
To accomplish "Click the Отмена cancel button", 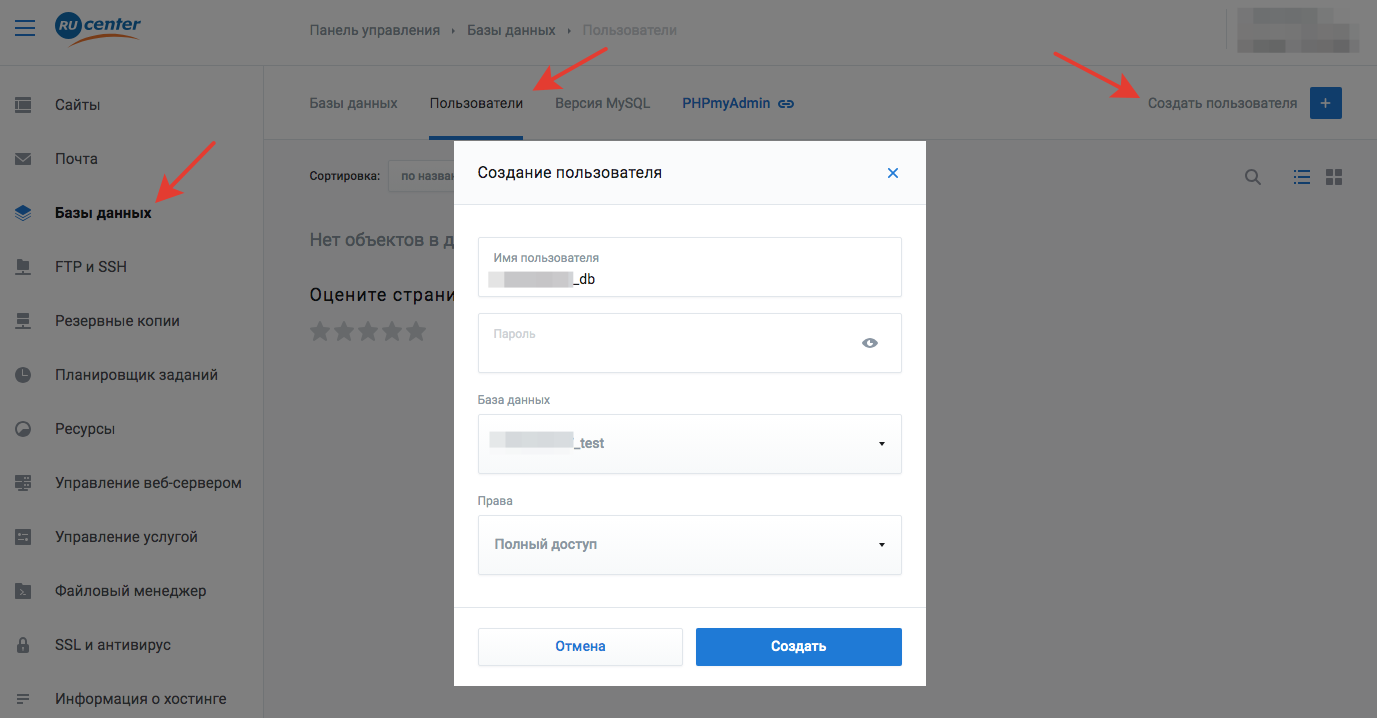I will (x=580, y=646).
